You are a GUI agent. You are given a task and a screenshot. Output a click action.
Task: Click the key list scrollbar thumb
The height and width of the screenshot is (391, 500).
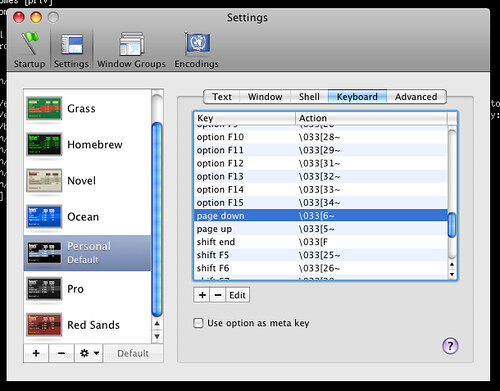click(x=452, y=225)
